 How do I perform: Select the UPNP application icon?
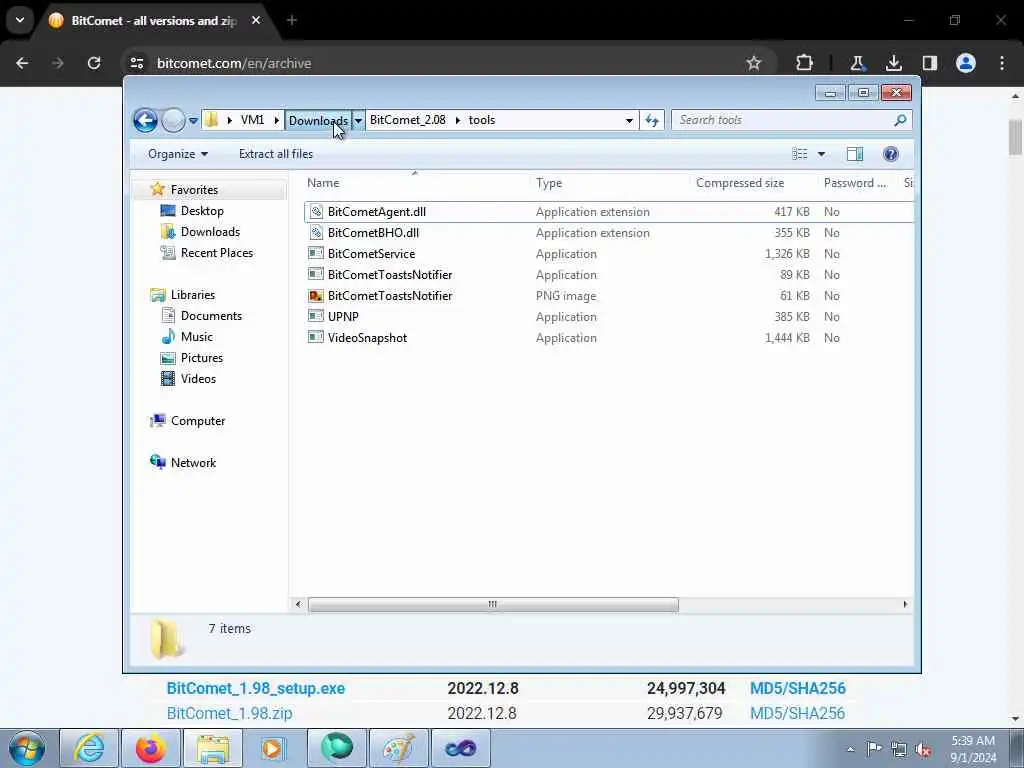tap(316, 317)
